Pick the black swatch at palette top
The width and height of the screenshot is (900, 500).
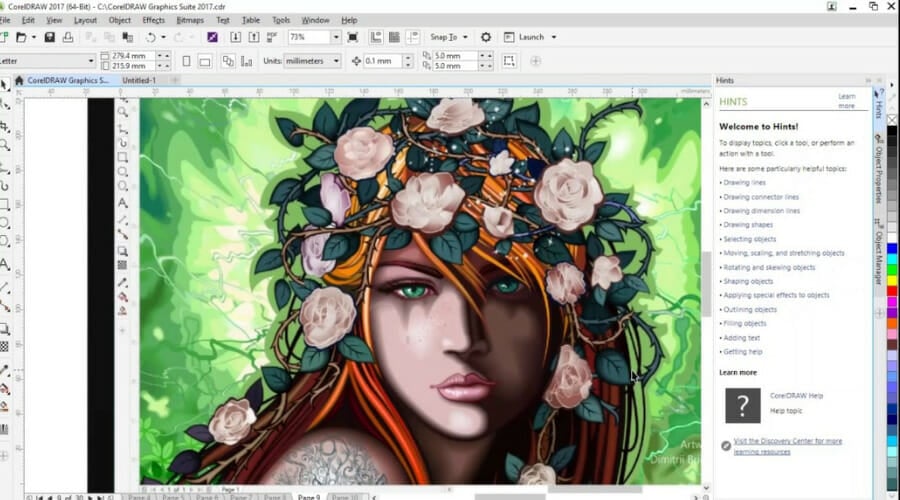pos(892,131)
